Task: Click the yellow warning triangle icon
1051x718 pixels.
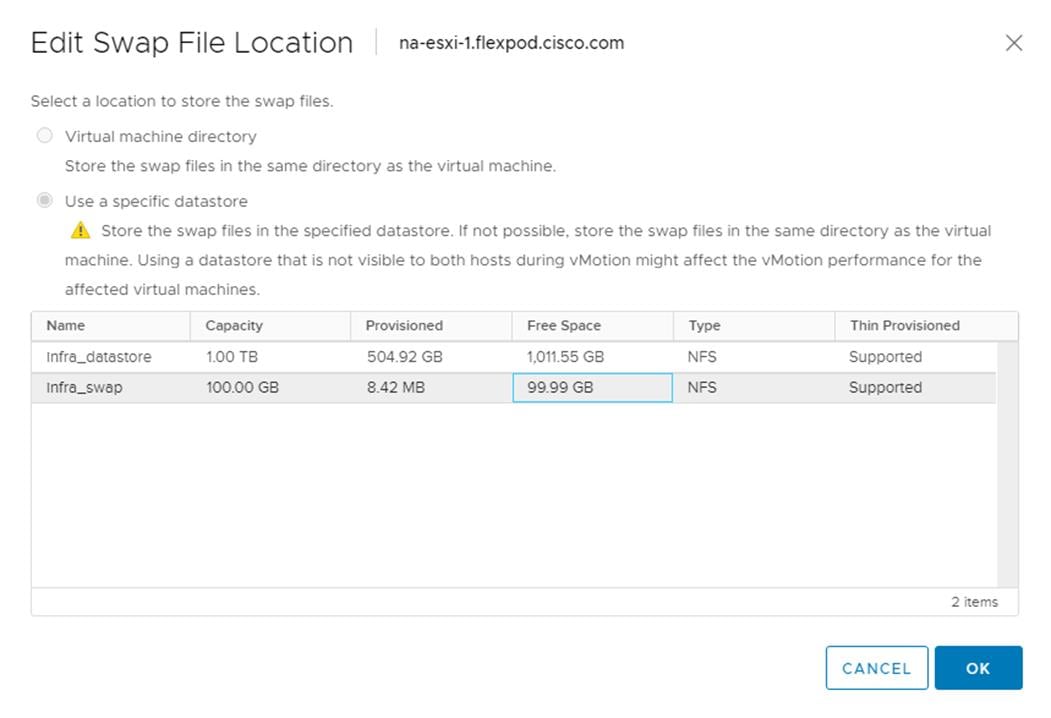Action: tap(80, 230)
